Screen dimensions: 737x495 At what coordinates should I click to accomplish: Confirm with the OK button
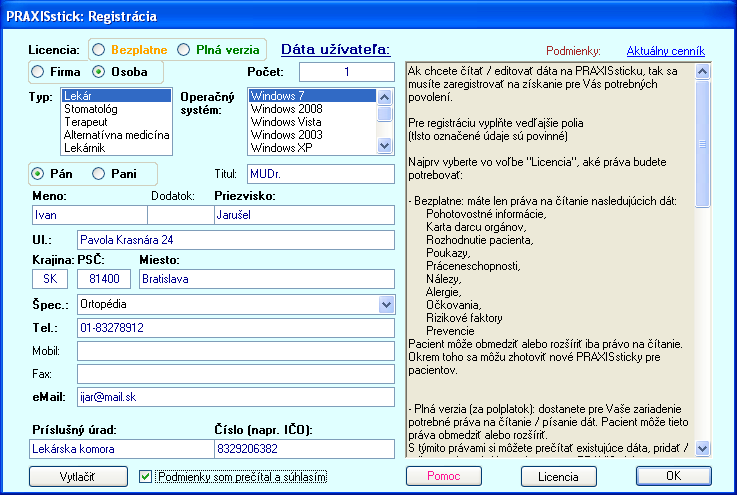(x=674, y=476)
